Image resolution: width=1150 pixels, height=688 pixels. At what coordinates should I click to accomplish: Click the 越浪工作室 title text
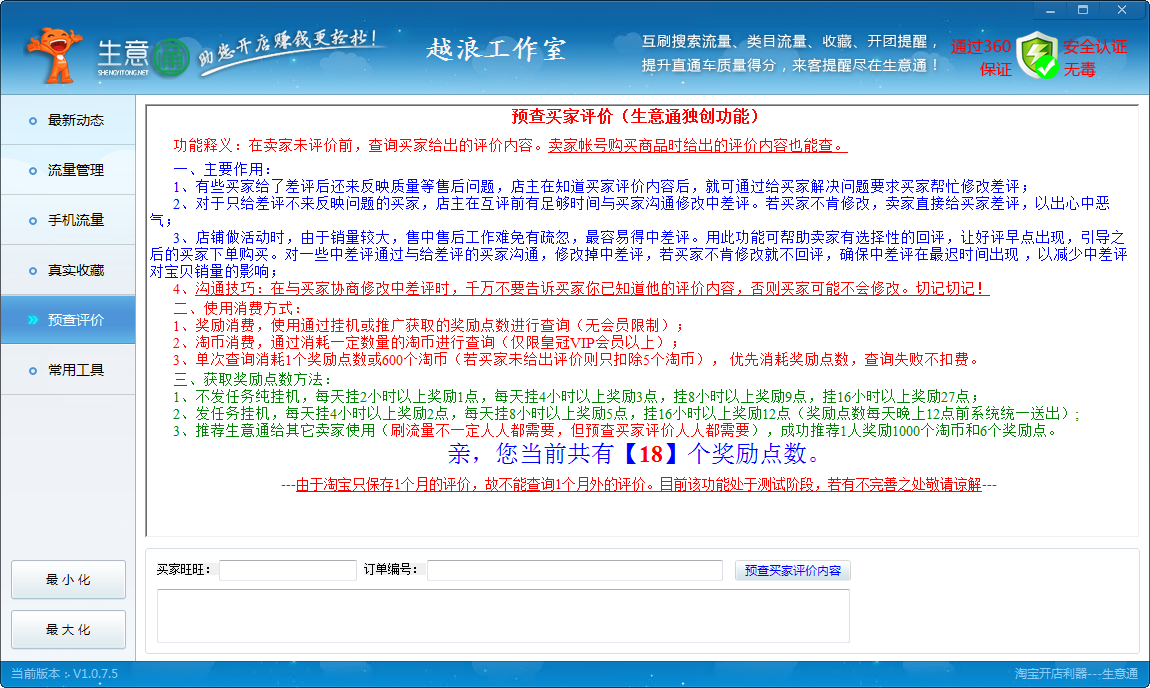(x=496, y=49)
